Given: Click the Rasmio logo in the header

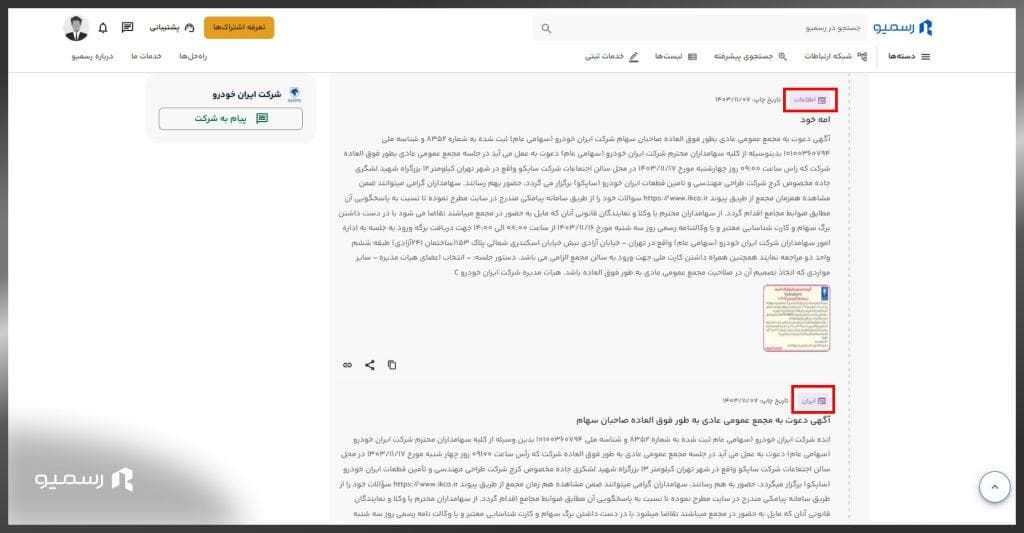Looking at the screenshot, I should click(903, 27).
